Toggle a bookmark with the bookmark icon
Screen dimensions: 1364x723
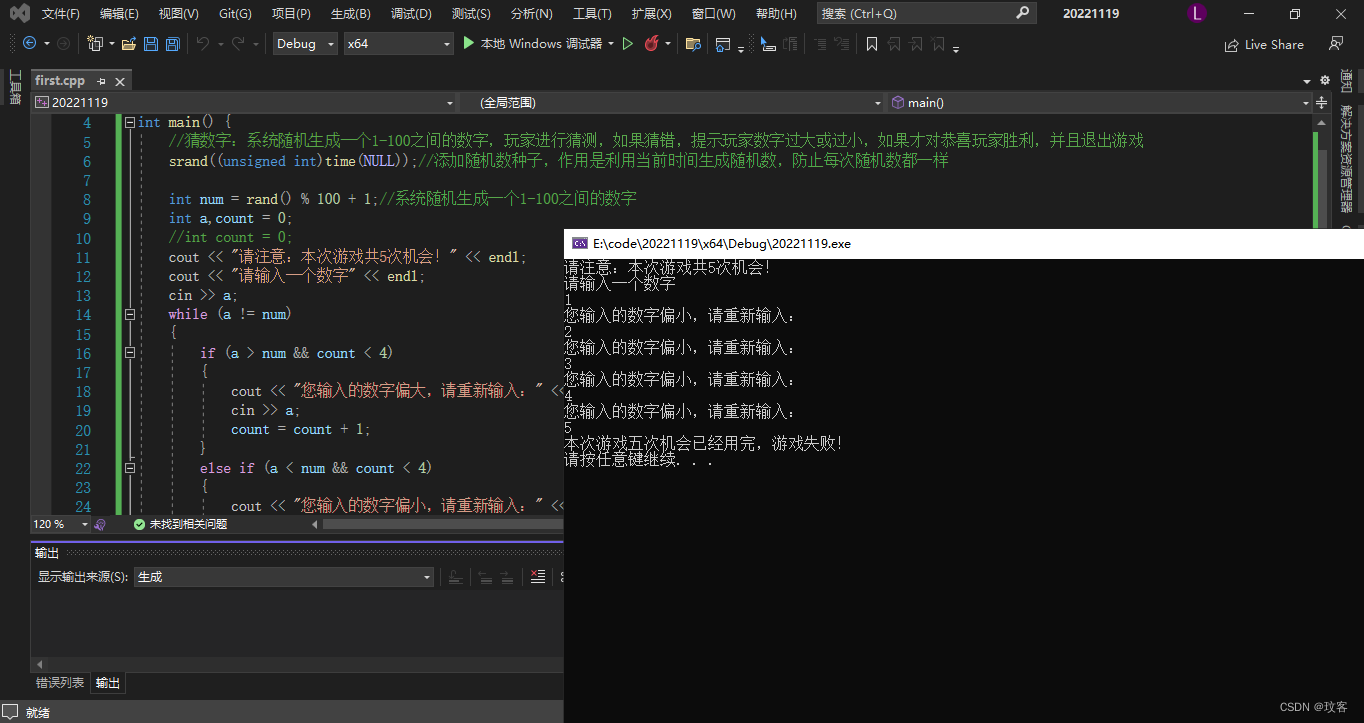click(x=872, y=44)
